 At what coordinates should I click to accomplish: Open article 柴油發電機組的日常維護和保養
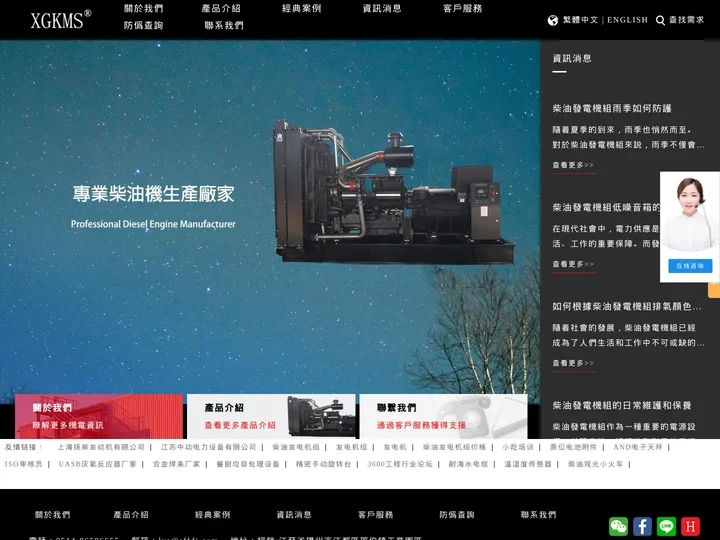(x=622, y=405)
